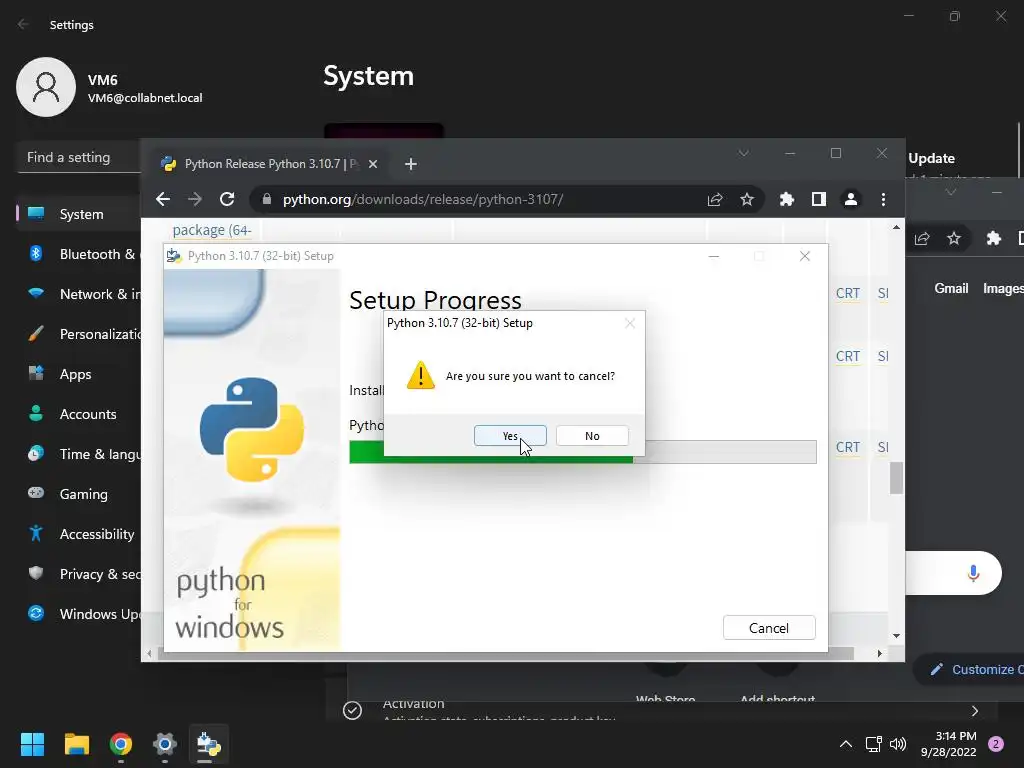
Task: Close the cancel confirmation dialog
Action: point(630,323)
